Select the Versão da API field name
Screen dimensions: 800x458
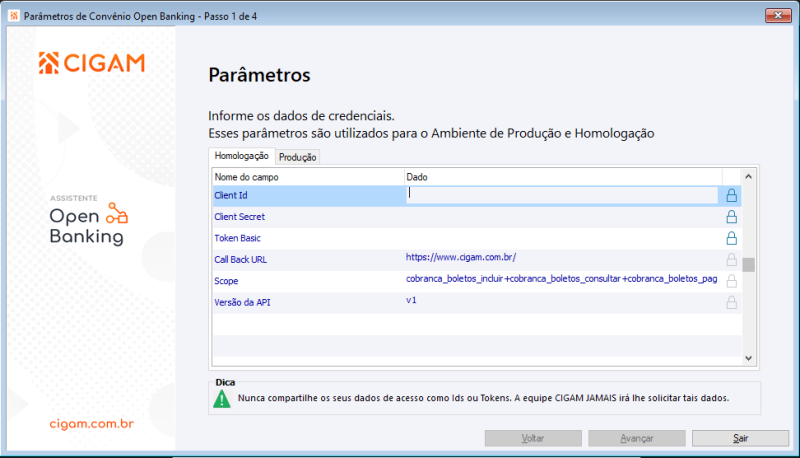click(242, 302)
